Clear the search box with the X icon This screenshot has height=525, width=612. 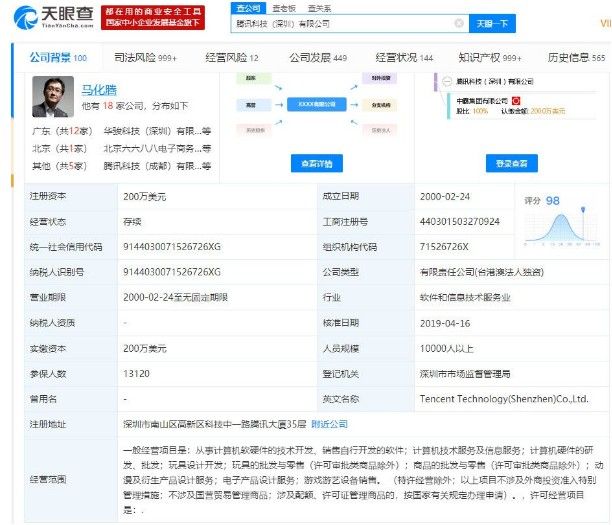[459, 23]
